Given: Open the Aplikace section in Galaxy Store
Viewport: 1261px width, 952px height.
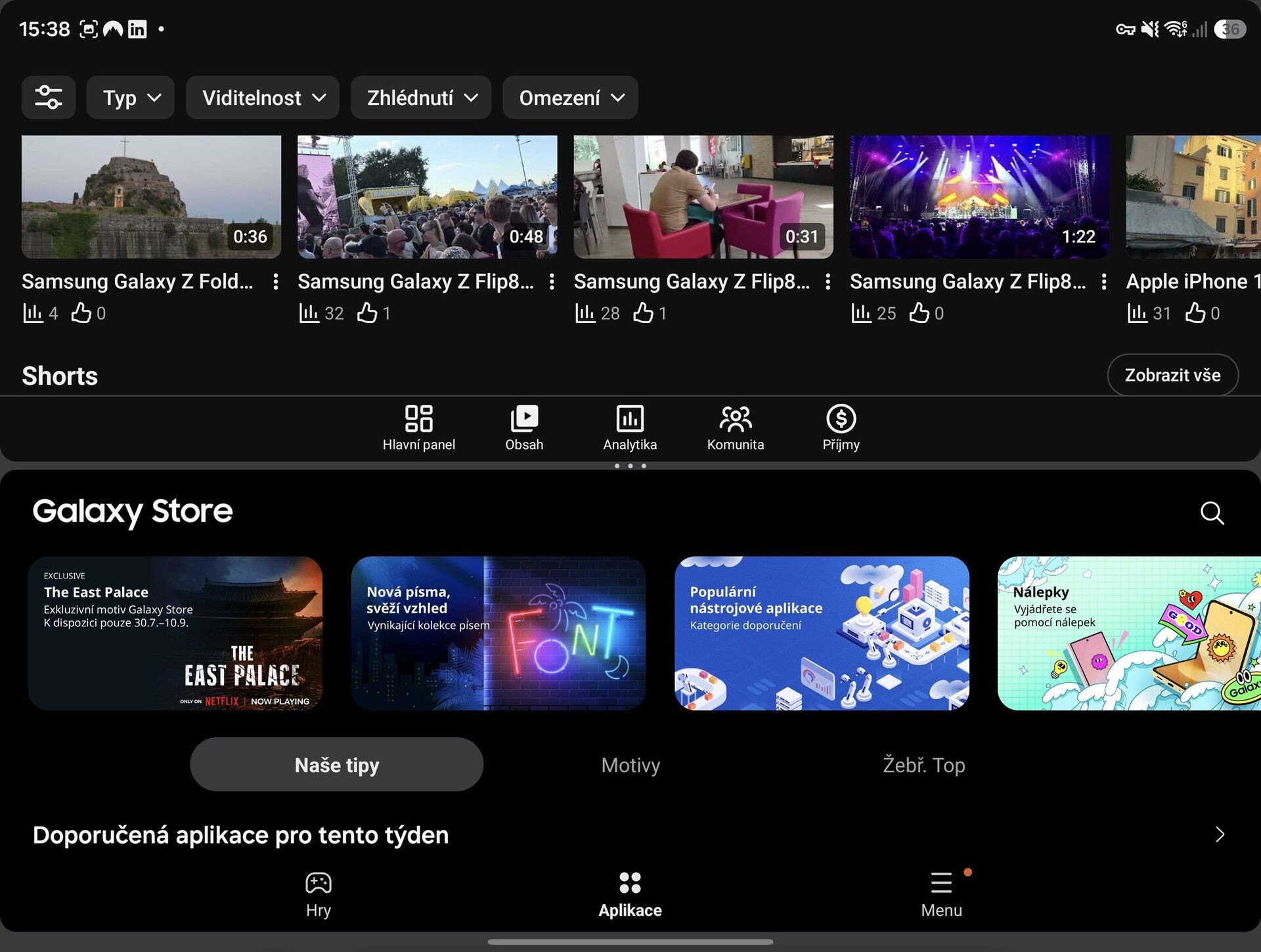Looking at the screenshot, I should point(630,895).
